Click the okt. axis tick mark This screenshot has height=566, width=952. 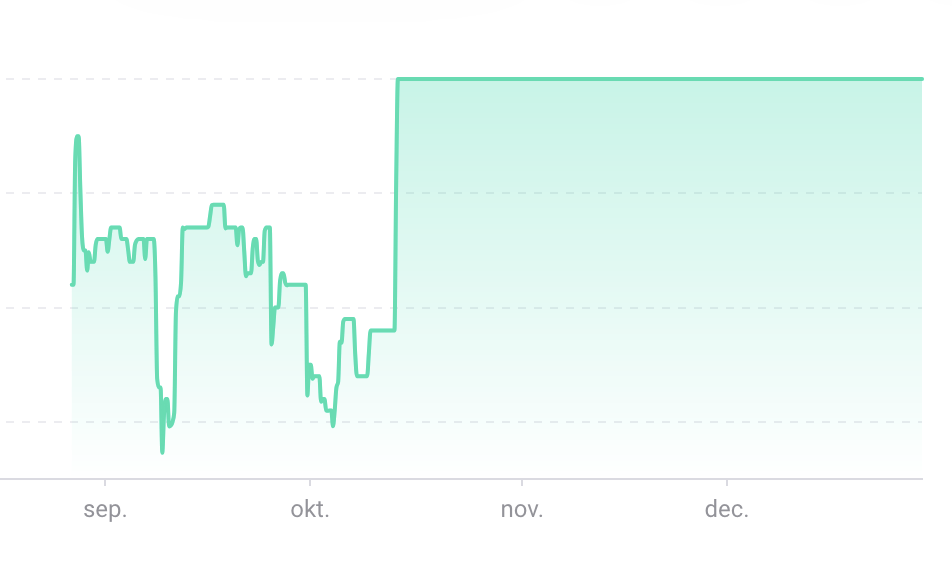coord(310,482)
